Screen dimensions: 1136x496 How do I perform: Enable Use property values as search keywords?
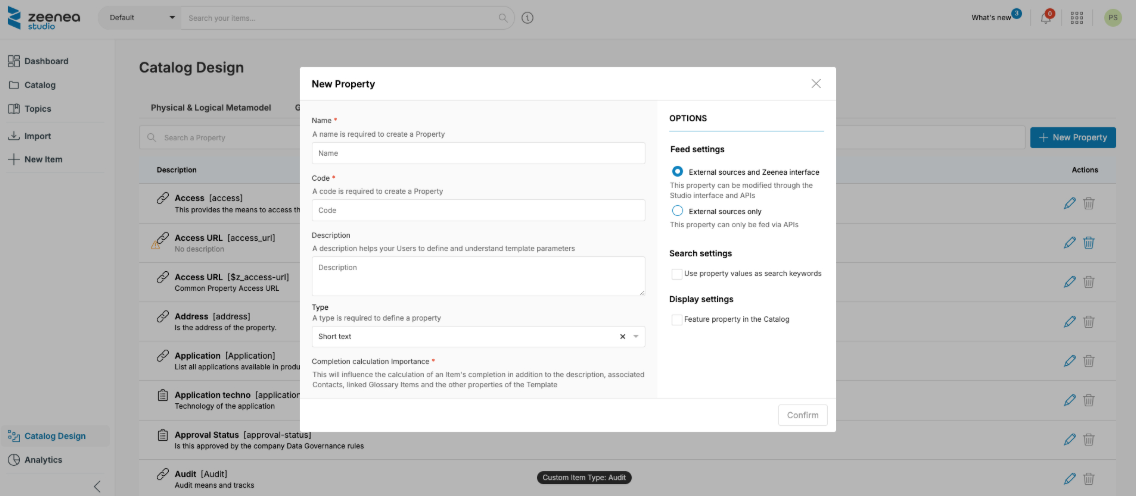coord(677,273)
